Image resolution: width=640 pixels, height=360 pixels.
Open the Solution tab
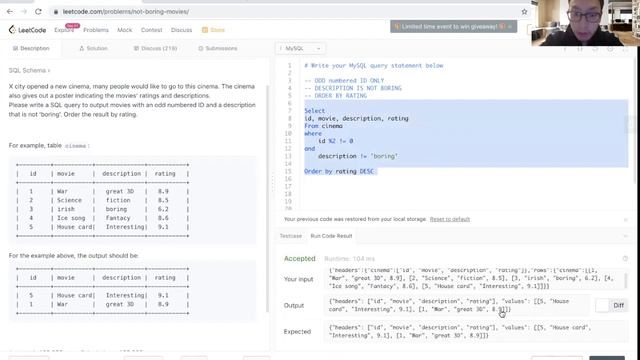pyautogui.click(x=93, y=48)
